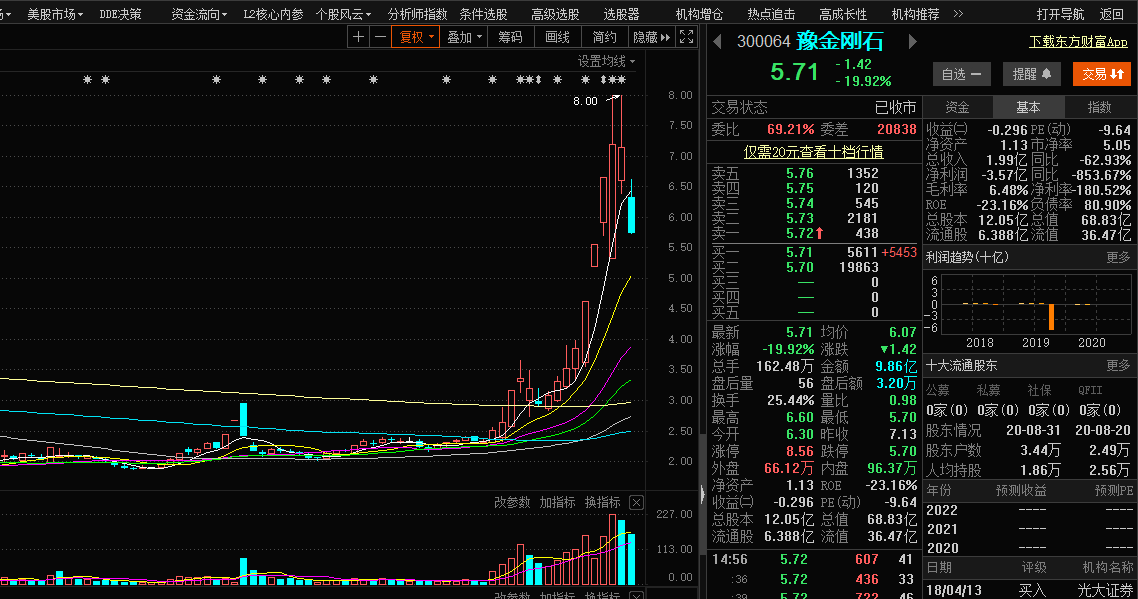Enable 画线 drawing tools
1138x599 pixels.
(557, 37)
